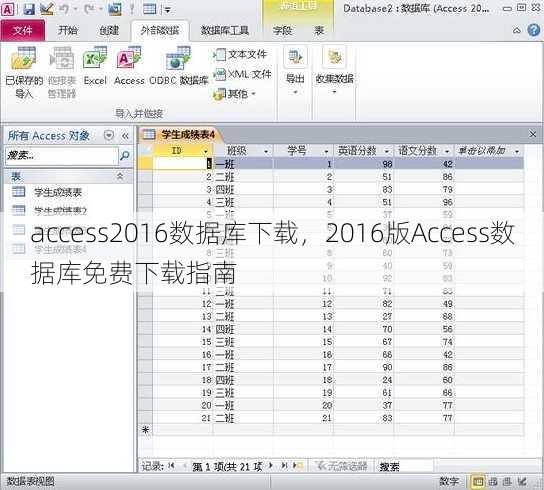Screen dimensions: 544x490
Task: Open the ID column filter dropdown
Action: click(206, 151)
